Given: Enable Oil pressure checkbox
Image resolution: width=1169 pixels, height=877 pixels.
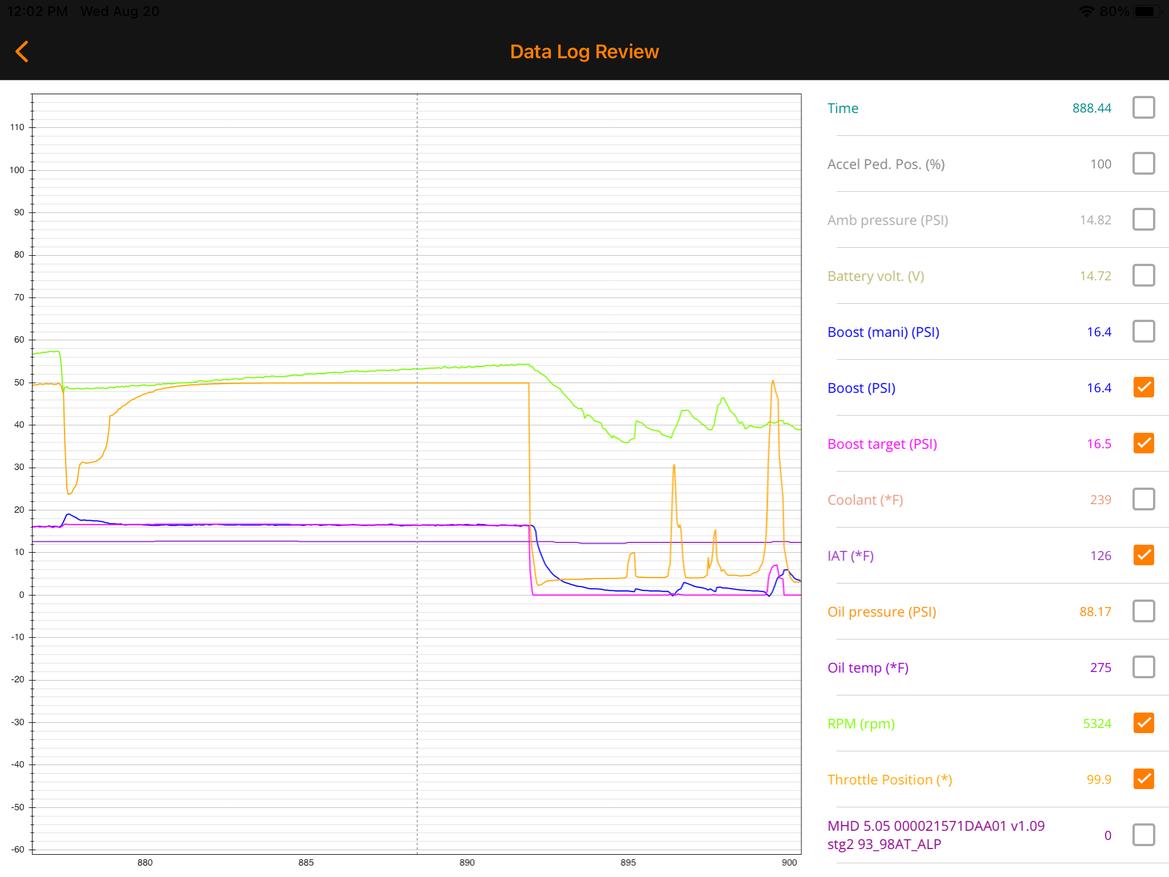Looking at the screenshot, I should (x=1143, y=611).
